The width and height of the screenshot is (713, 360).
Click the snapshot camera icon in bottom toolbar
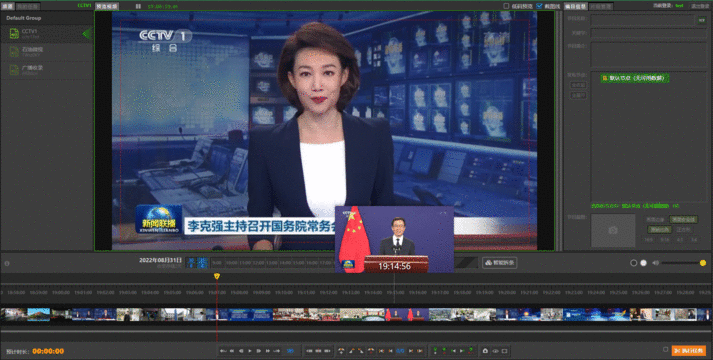point(485,351)
